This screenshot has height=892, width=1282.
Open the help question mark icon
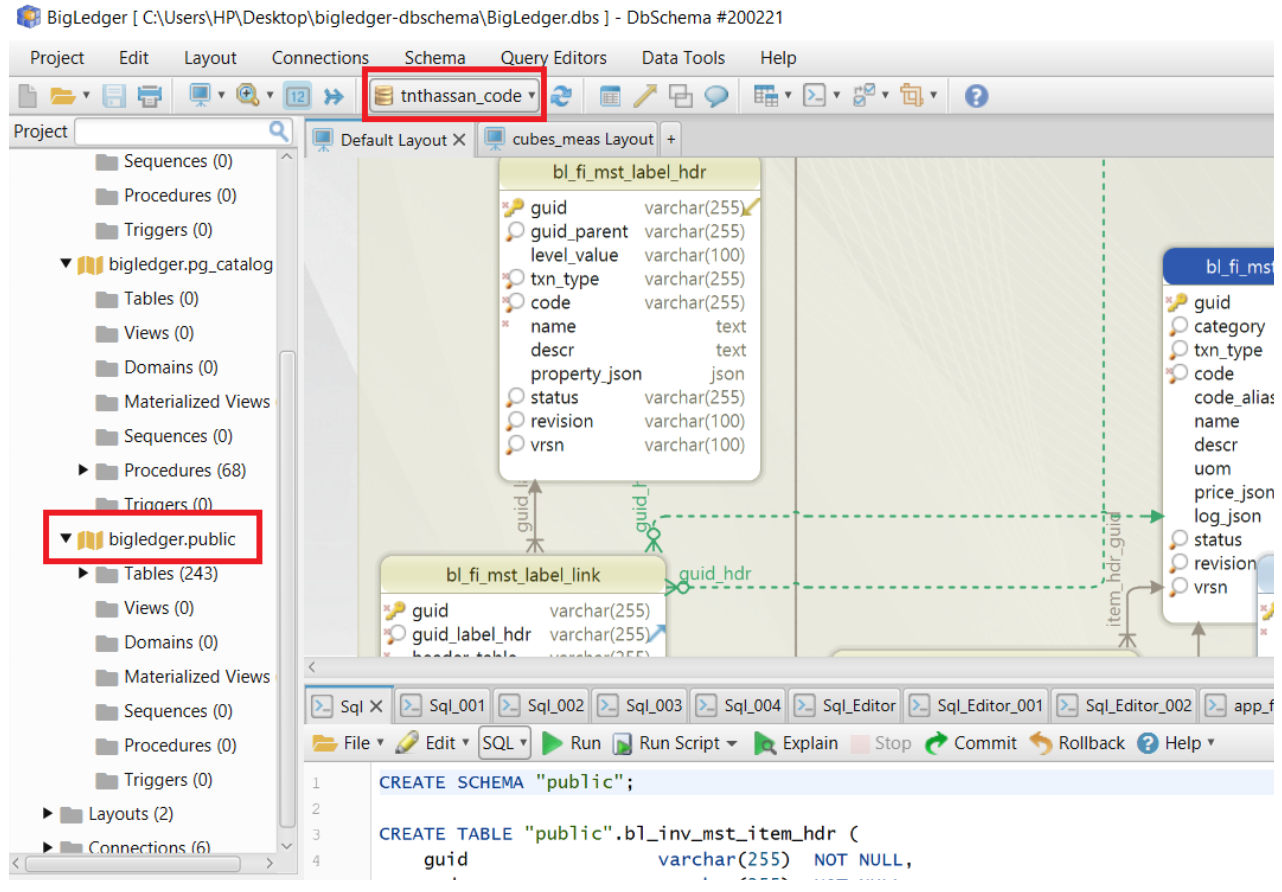[976, 96]
